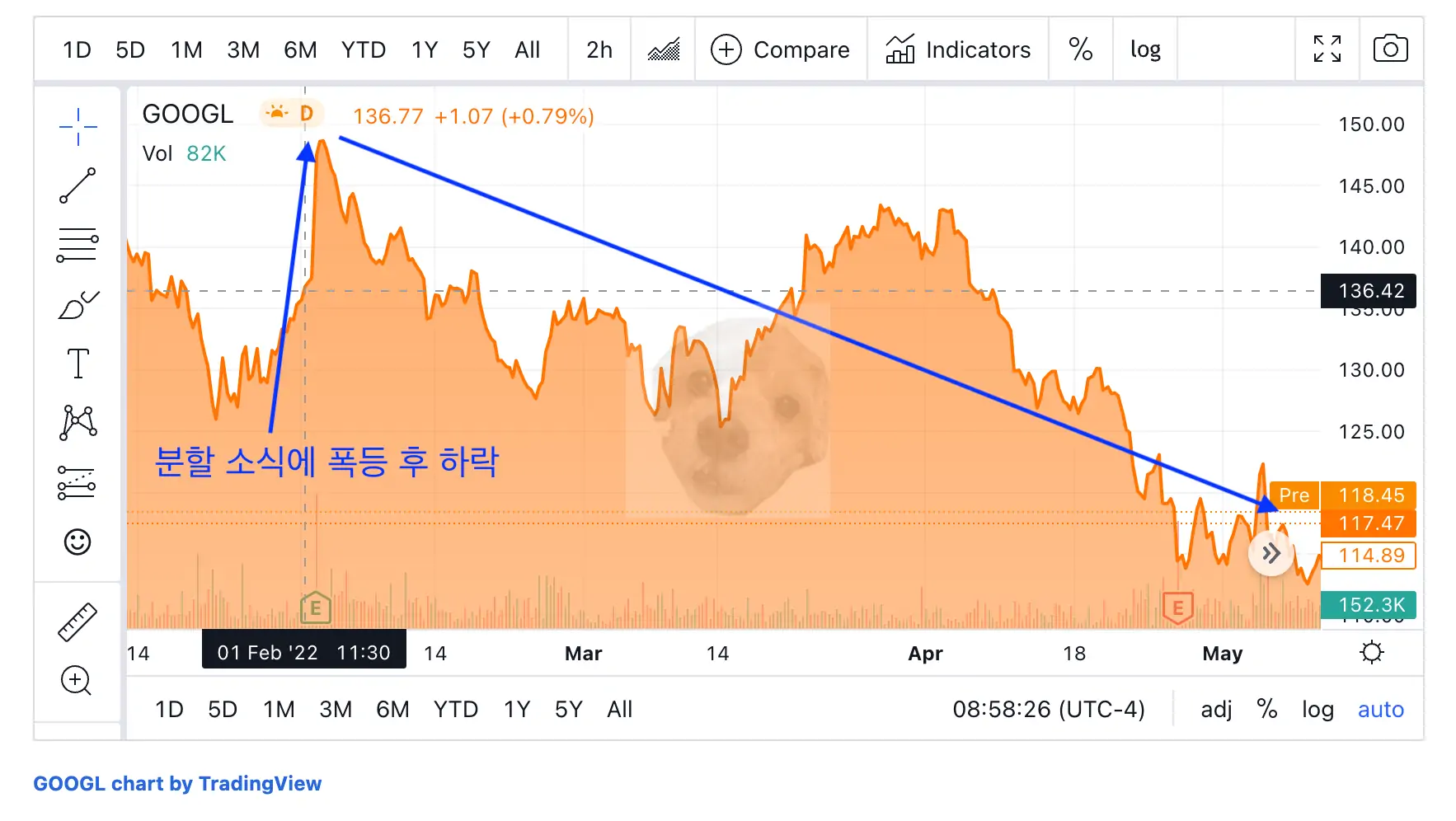Enable percentage scale using the % toggle
Image resolution: width=1456 pixels, height=821 pixels.
pos(1081,49)
